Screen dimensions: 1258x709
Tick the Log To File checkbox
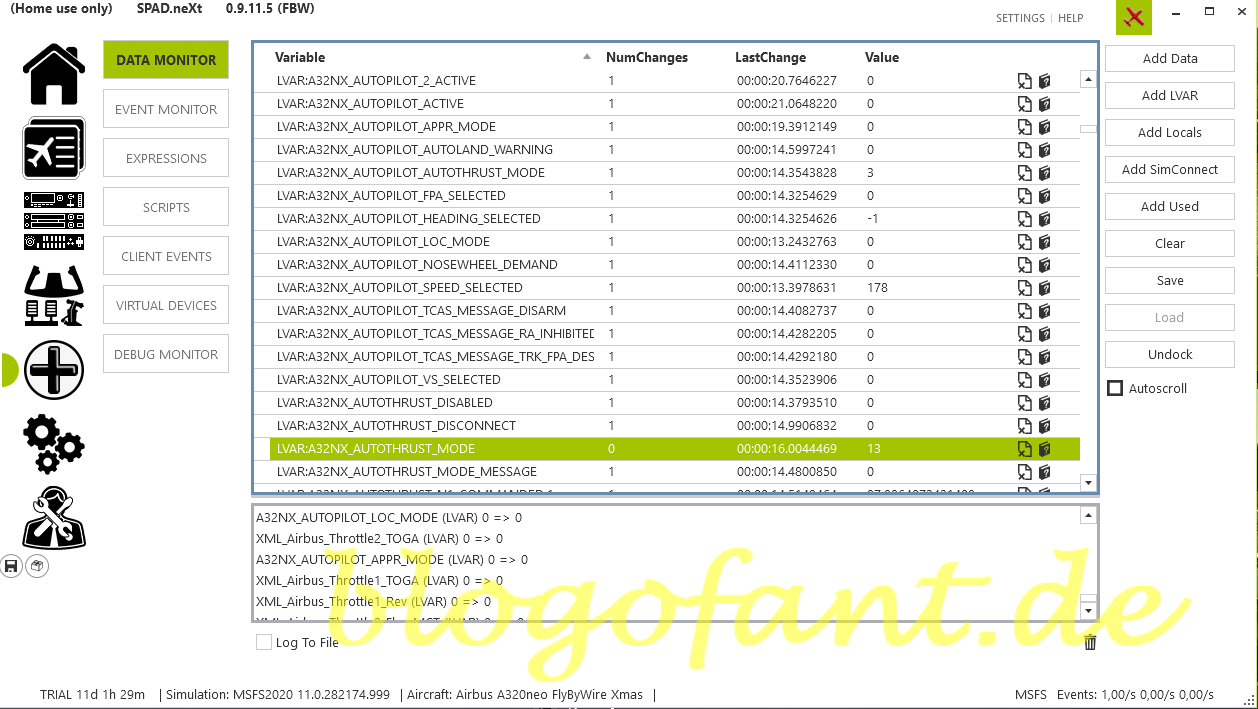[x=264, y=643]
